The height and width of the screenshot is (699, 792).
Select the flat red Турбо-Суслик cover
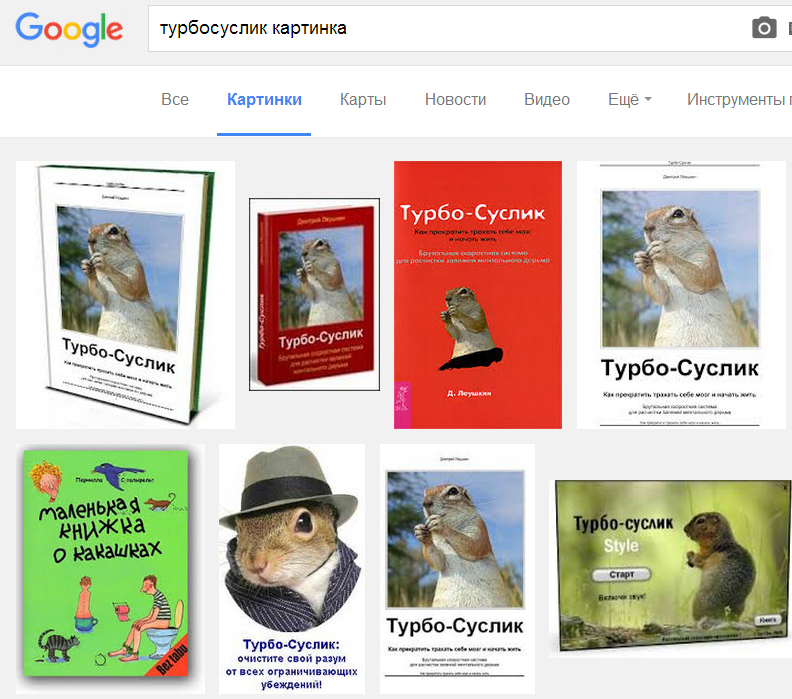(x=477, y=295)
